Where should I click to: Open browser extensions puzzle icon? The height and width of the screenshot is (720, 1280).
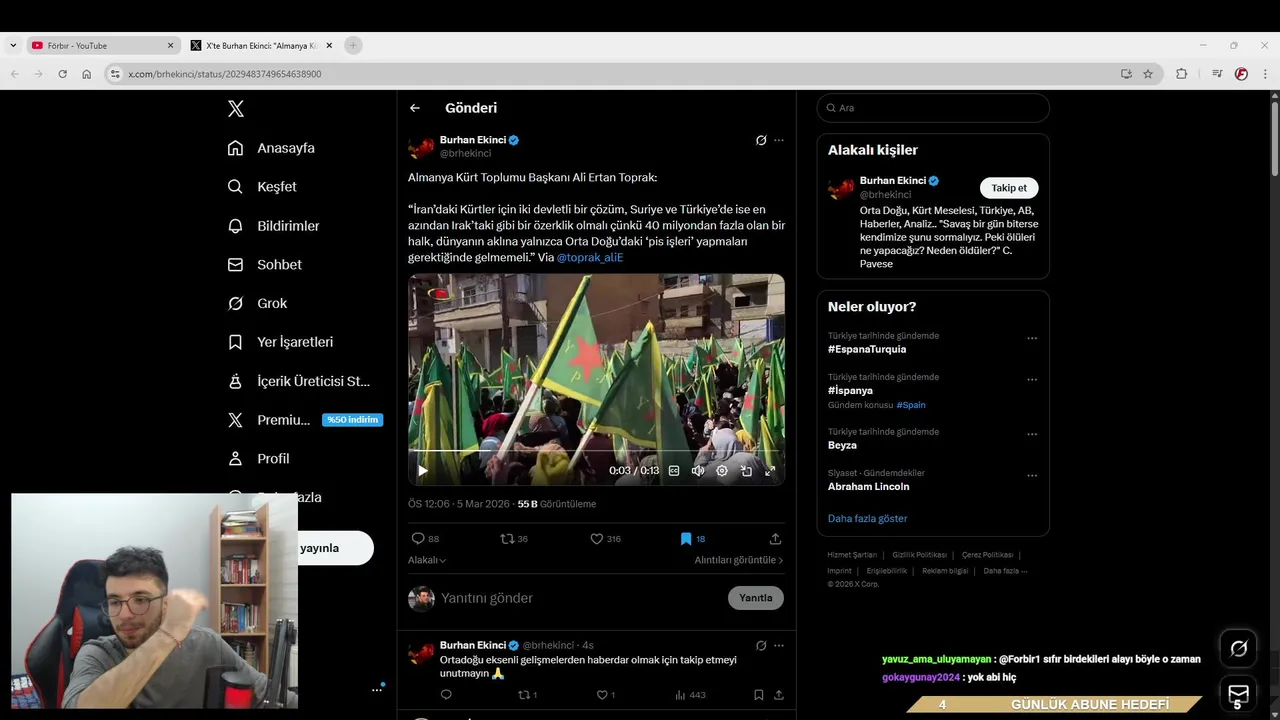[1182, 74]
